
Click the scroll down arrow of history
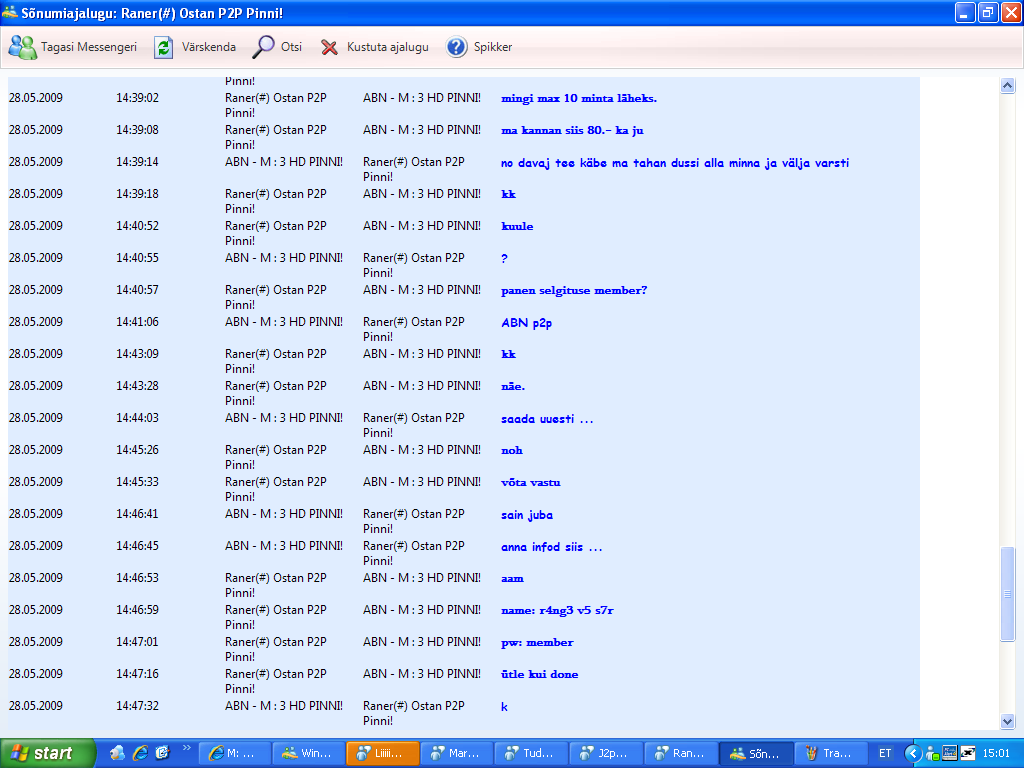pyautogui.click(x=1007, y=721)
